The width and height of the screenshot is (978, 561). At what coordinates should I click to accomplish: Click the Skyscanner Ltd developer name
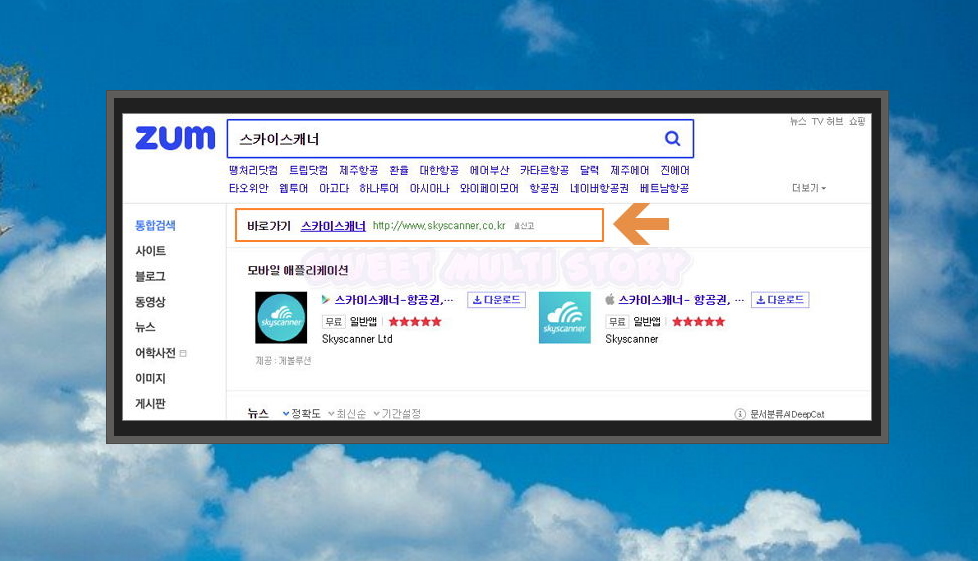pyautogui.click(x=357, y=339)
